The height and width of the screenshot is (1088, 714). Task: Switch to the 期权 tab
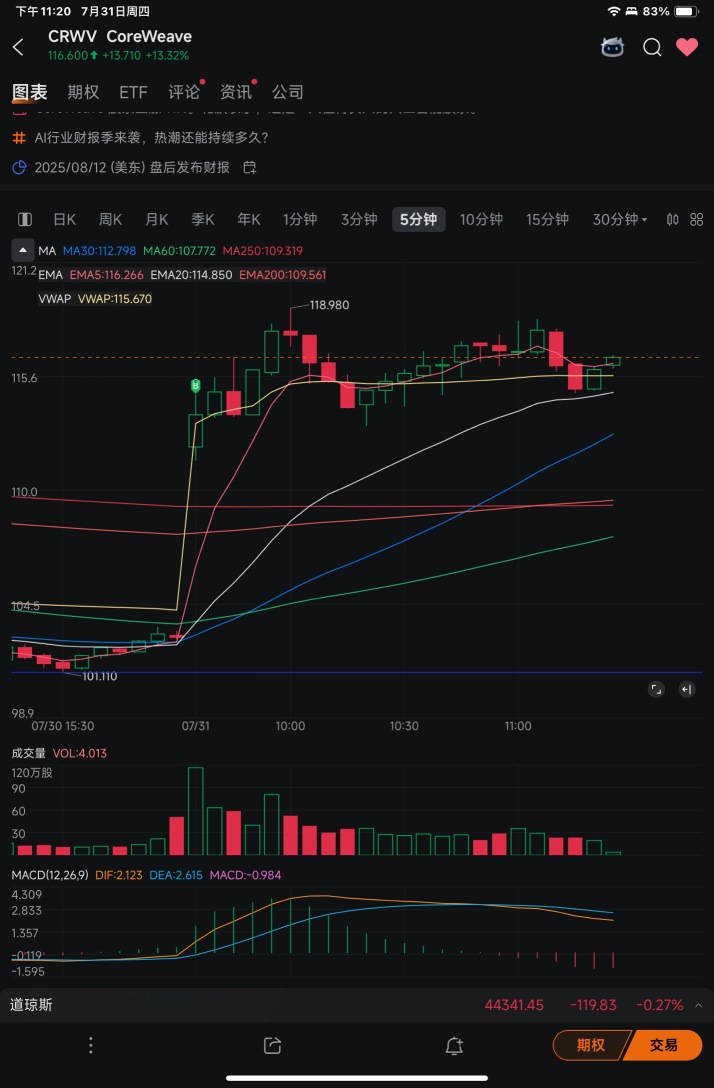(x=83, y=92)
